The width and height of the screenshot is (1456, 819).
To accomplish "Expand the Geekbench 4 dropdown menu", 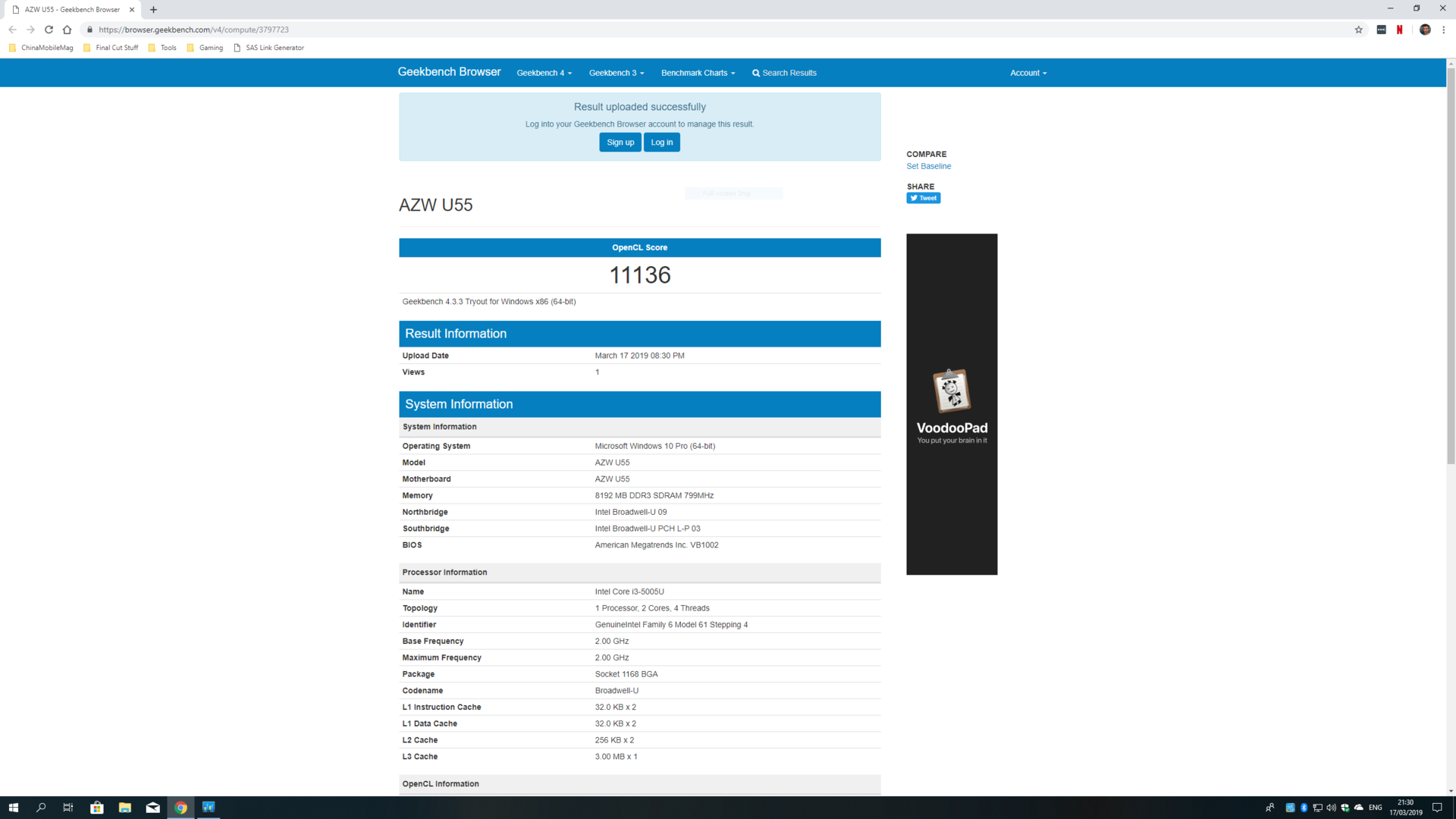I will (544, 73).
